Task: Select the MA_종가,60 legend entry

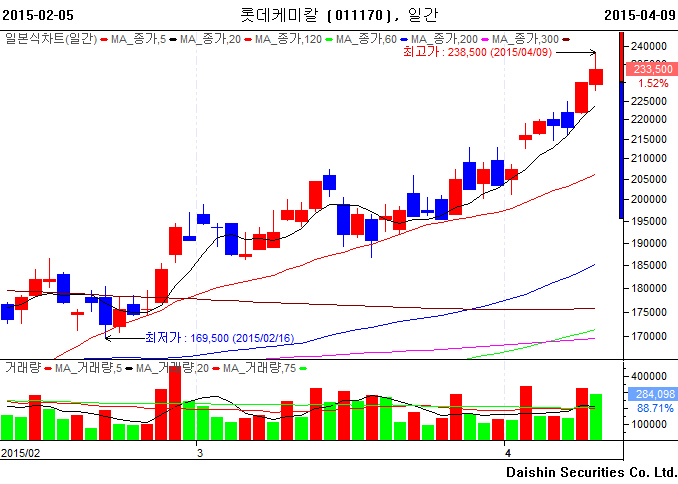Action: coord(366,39)
